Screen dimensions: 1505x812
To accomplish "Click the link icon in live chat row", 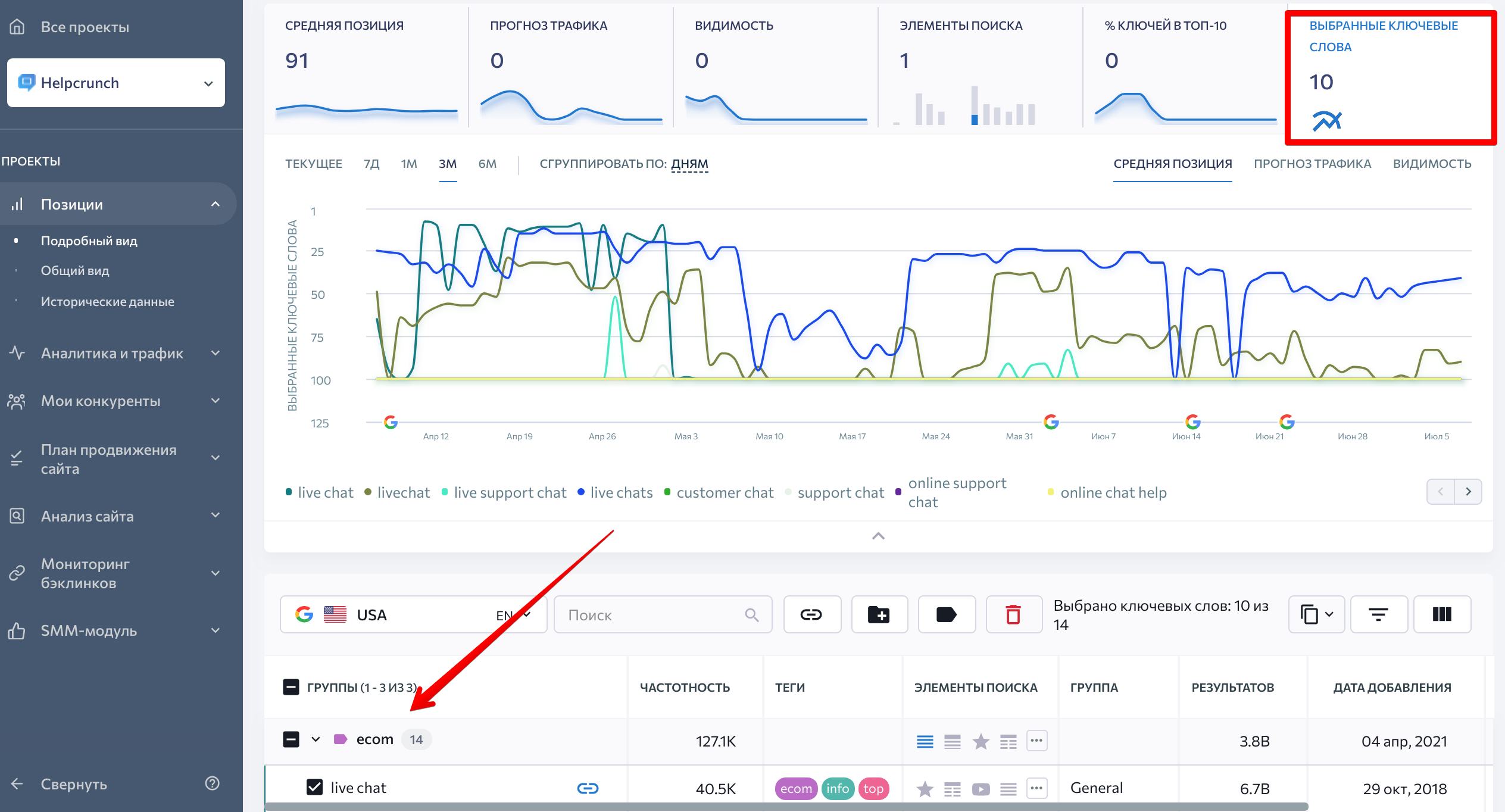I will click(x=588, y=788).
